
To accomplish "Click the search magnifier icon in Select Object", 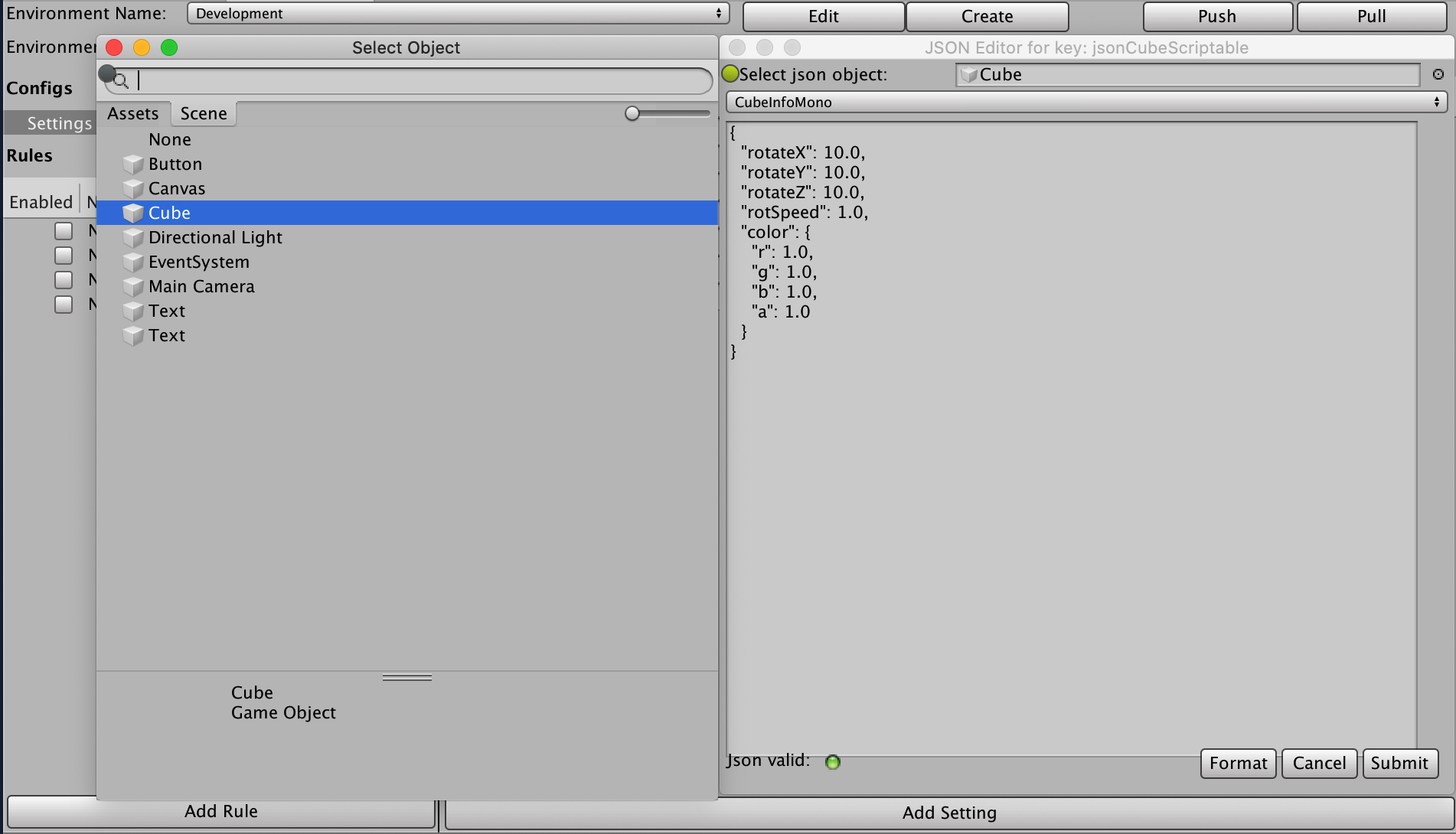I will 119,80.
